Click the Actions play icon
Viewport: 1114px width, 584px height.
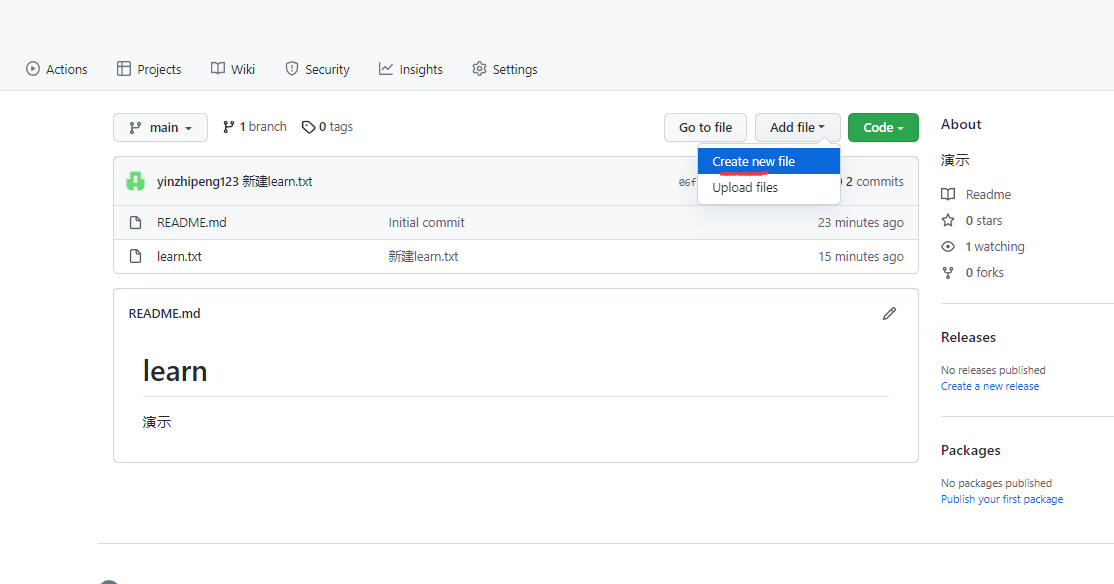pyautogui.click(x=33, y=68)
